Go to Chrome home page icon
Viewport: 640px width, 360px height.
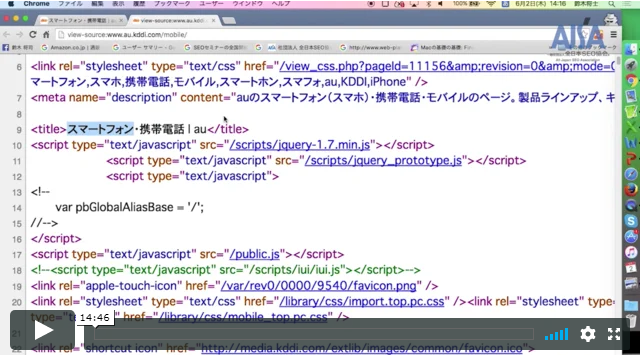point(46,35)
